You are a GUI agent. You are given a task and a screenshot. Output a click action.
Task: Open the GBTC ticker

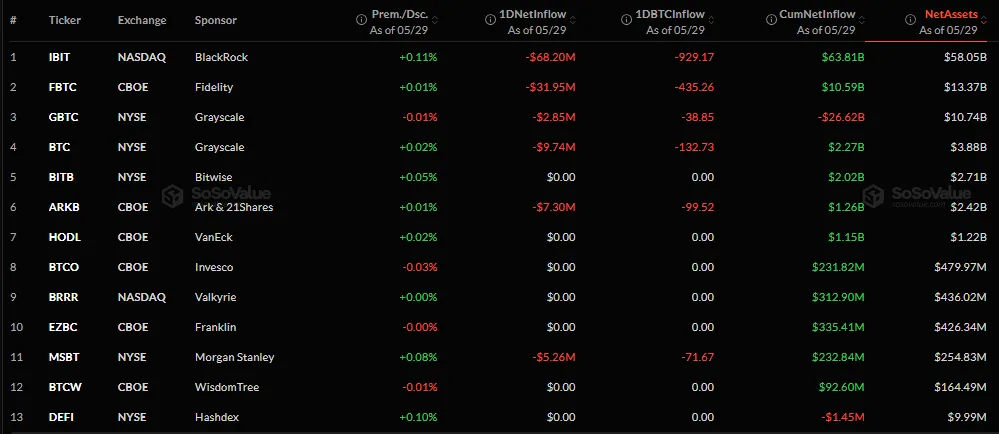coord(64,117)
